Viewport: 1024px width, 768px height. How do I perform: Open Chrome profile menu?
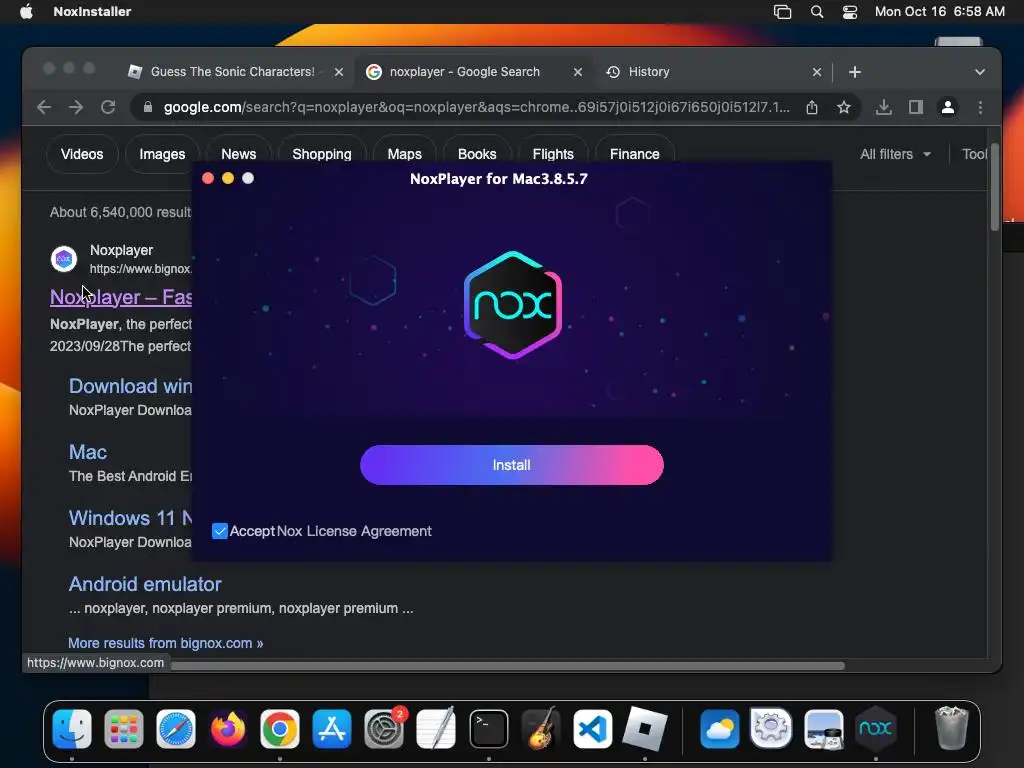point(948,107)
